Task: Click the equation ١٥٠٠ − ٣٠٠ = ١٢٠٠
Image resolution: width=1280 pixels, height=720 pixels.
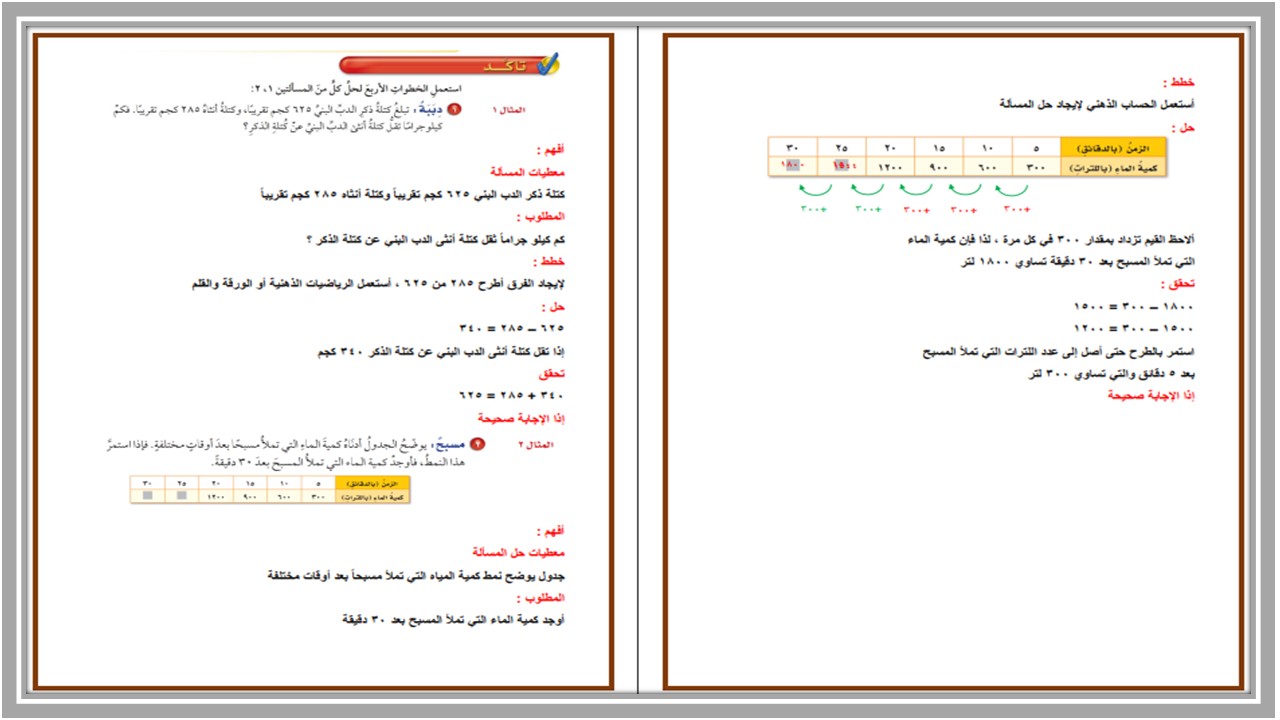Action: 1132,328
